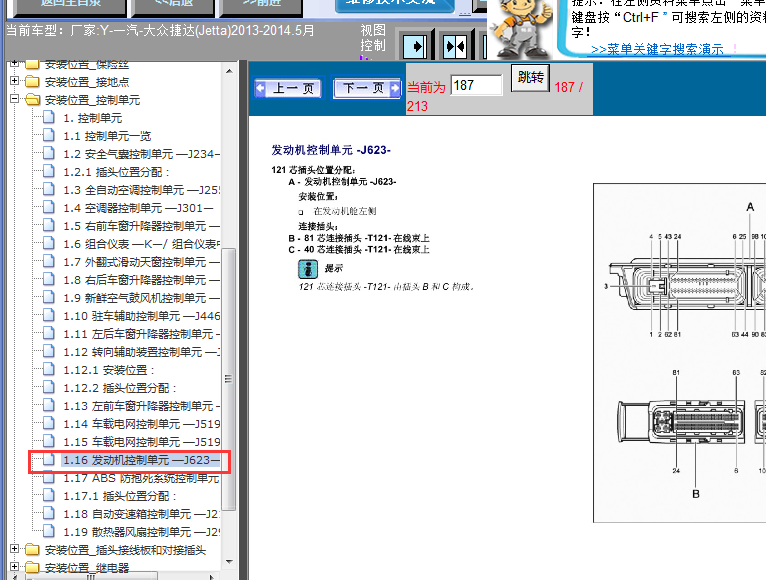Go to next page with 下一页
Screen dimensions: 766x580
[x=367, y=88]
